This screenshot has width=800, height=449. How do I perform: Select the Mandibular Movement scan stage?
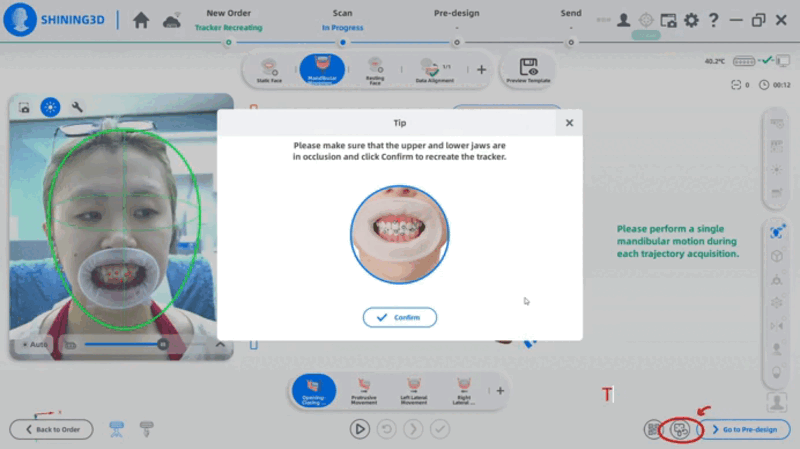click(x=322, y=69)
